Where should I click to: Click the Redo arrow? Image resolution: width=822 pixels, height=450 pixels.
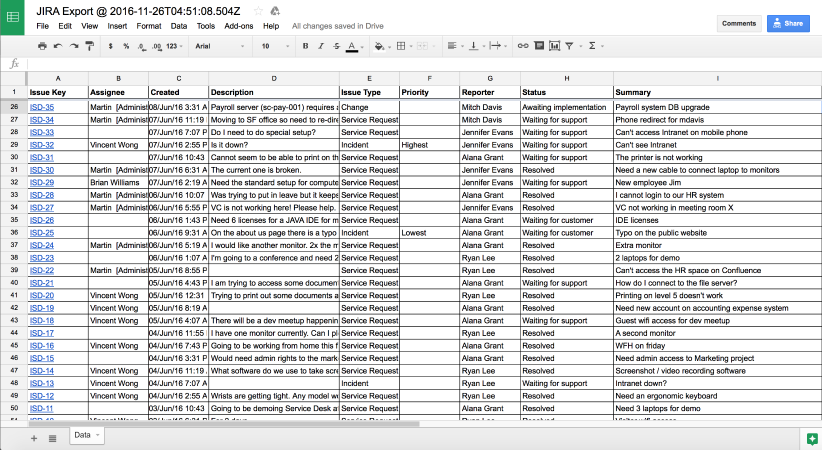pos(74,46)
